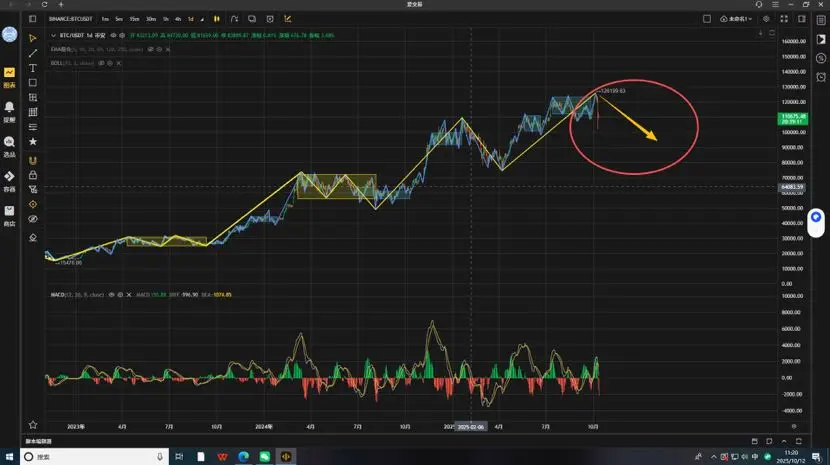This screenshot has height=465, width=830.
Task: Toggle the left panel layout icon
Action: click(33, 19)
